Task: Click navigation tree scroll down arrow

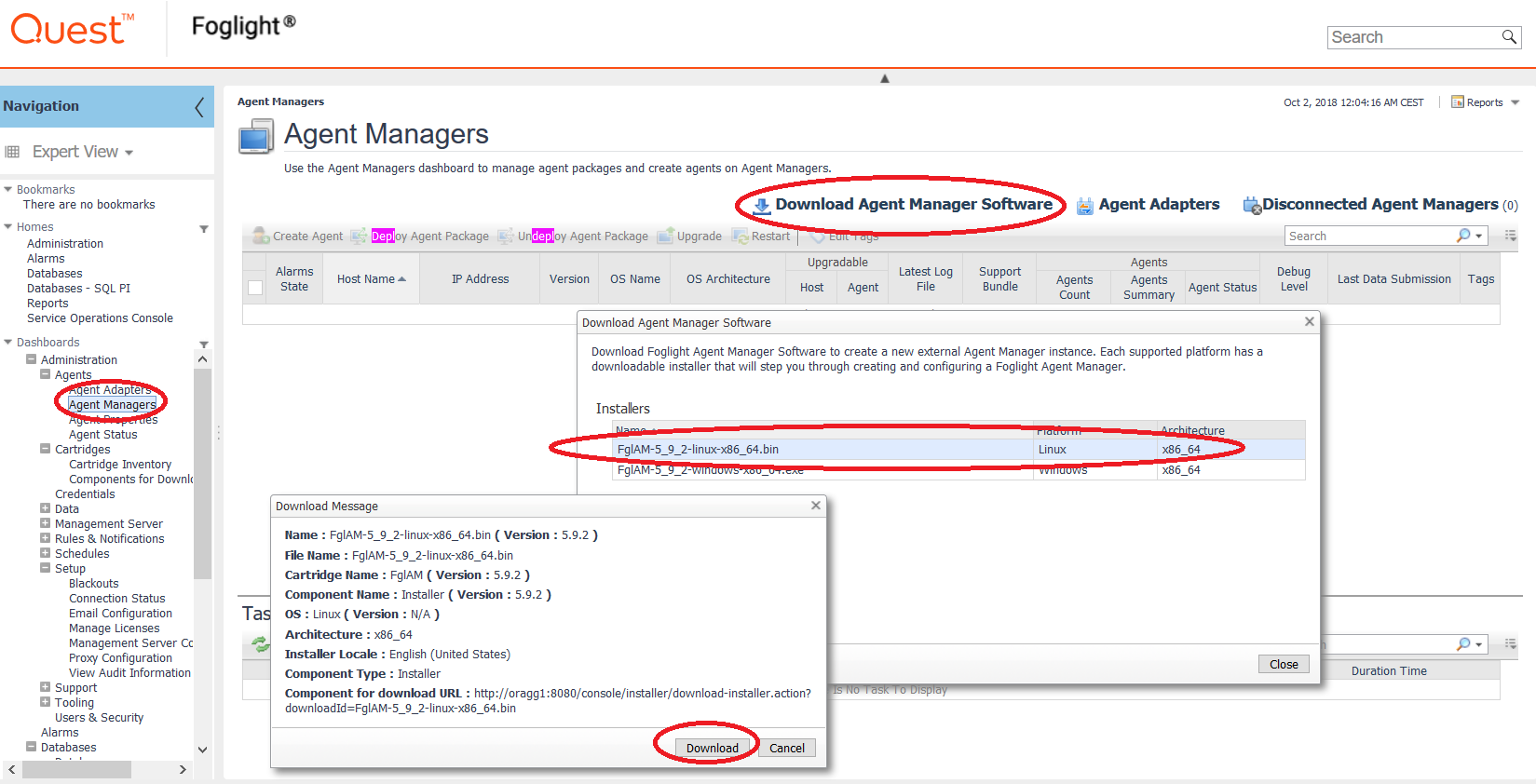Action: click(x=202, y=750)
